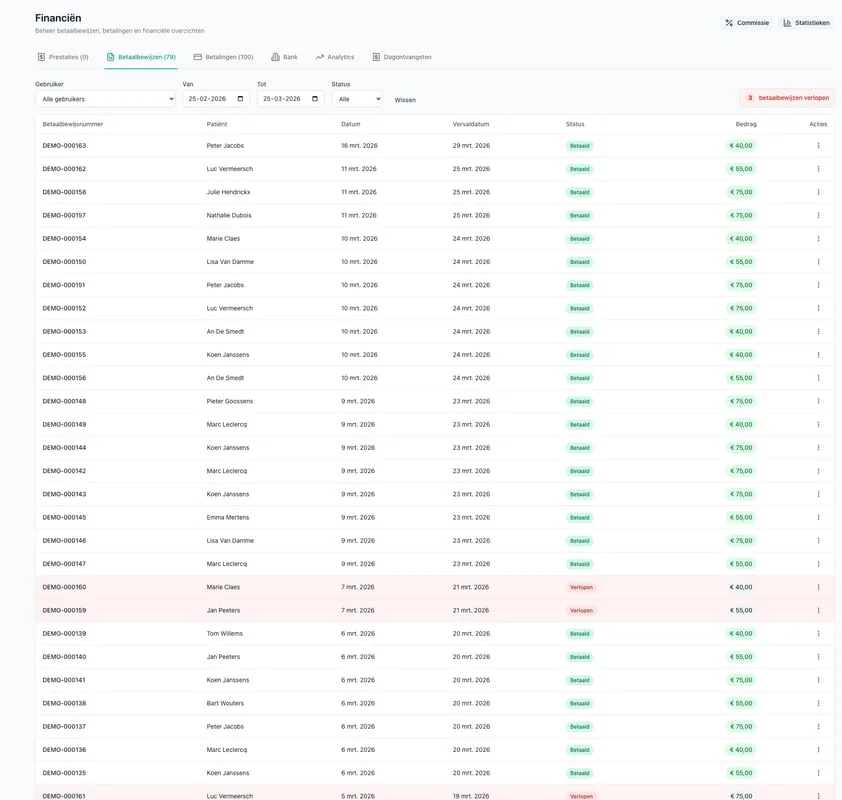Clear filters with Wissen
Screen dimensions: 842x800
tap(405, 100)
